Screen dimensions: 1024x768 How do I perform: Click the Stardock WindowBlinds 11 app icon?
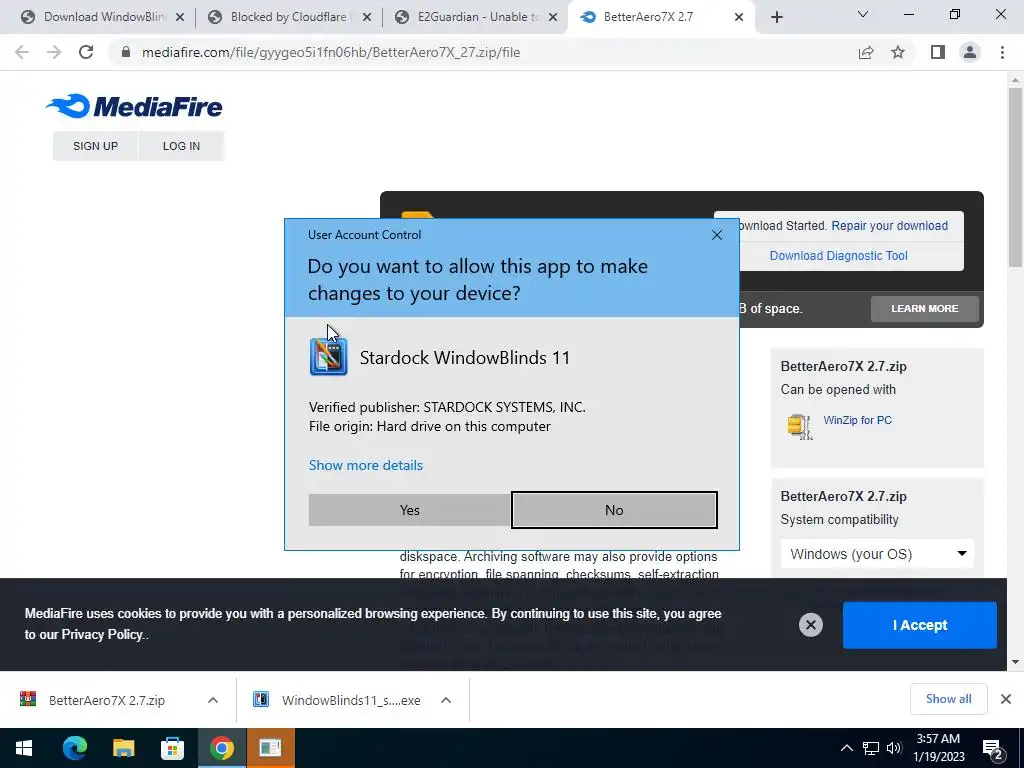click(x=328, y=357)
